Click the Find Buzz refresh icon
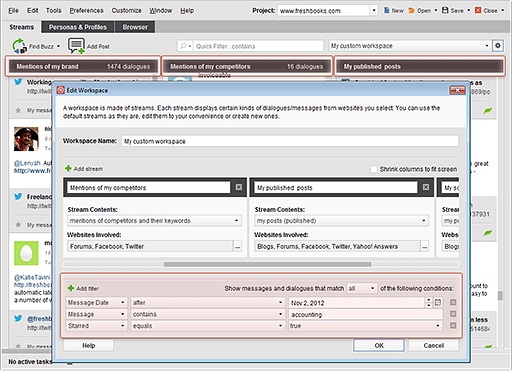 (x=19, y=46)
